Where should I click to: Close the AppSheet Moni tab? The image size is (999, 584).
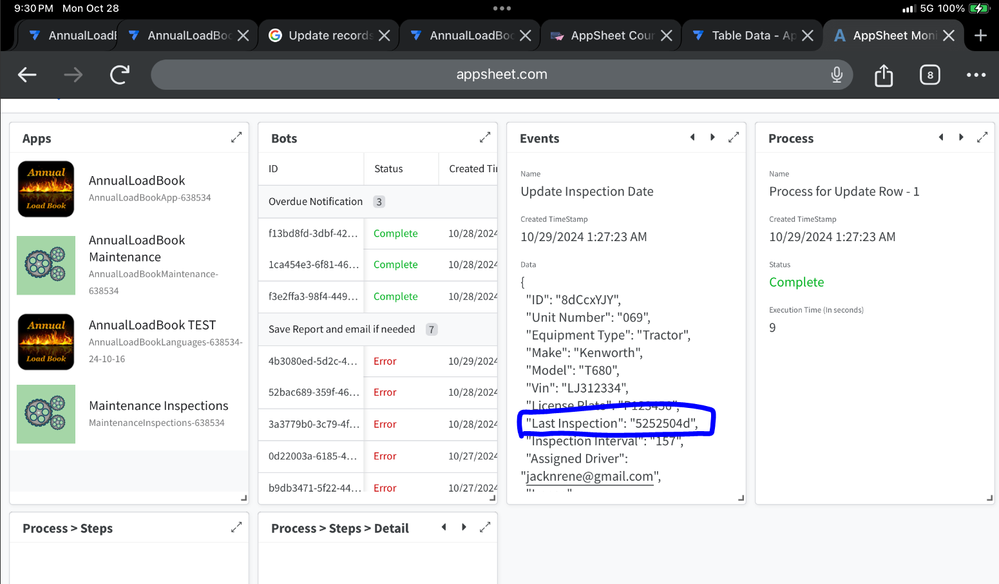[x=949, y=36]
